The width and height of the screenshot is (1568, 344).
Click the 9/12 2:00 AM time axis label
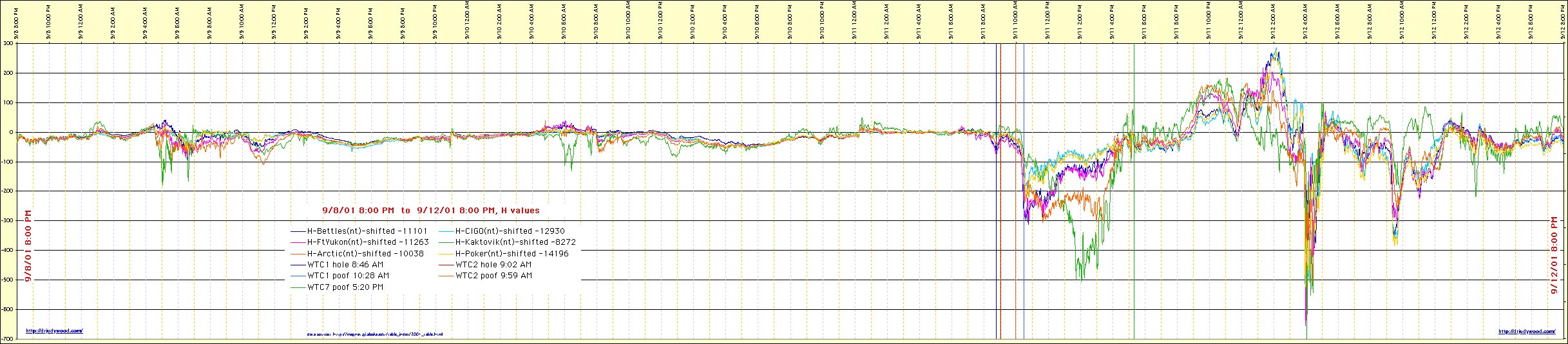pyautogui.click(x=1274, y=21)
